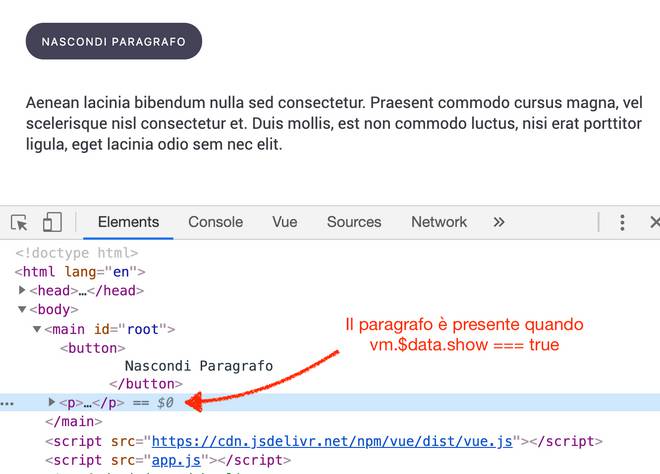660x474 pixels.
Task: Toggle the device toolbar icon
Action: 52,222
